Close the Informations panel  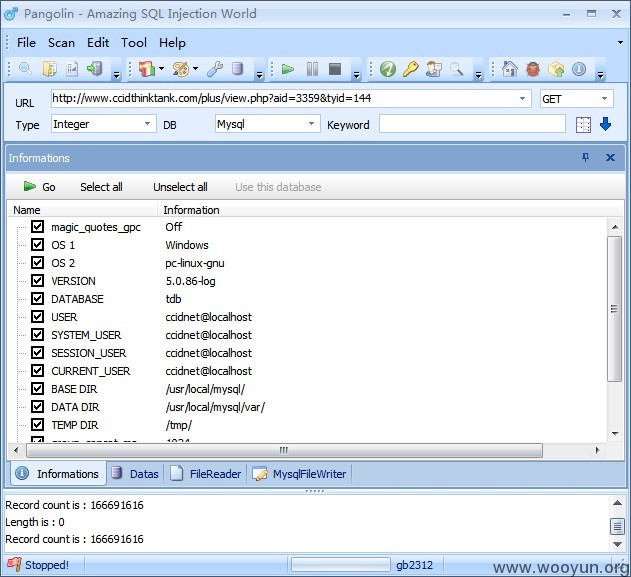click(x=610, y=157)
